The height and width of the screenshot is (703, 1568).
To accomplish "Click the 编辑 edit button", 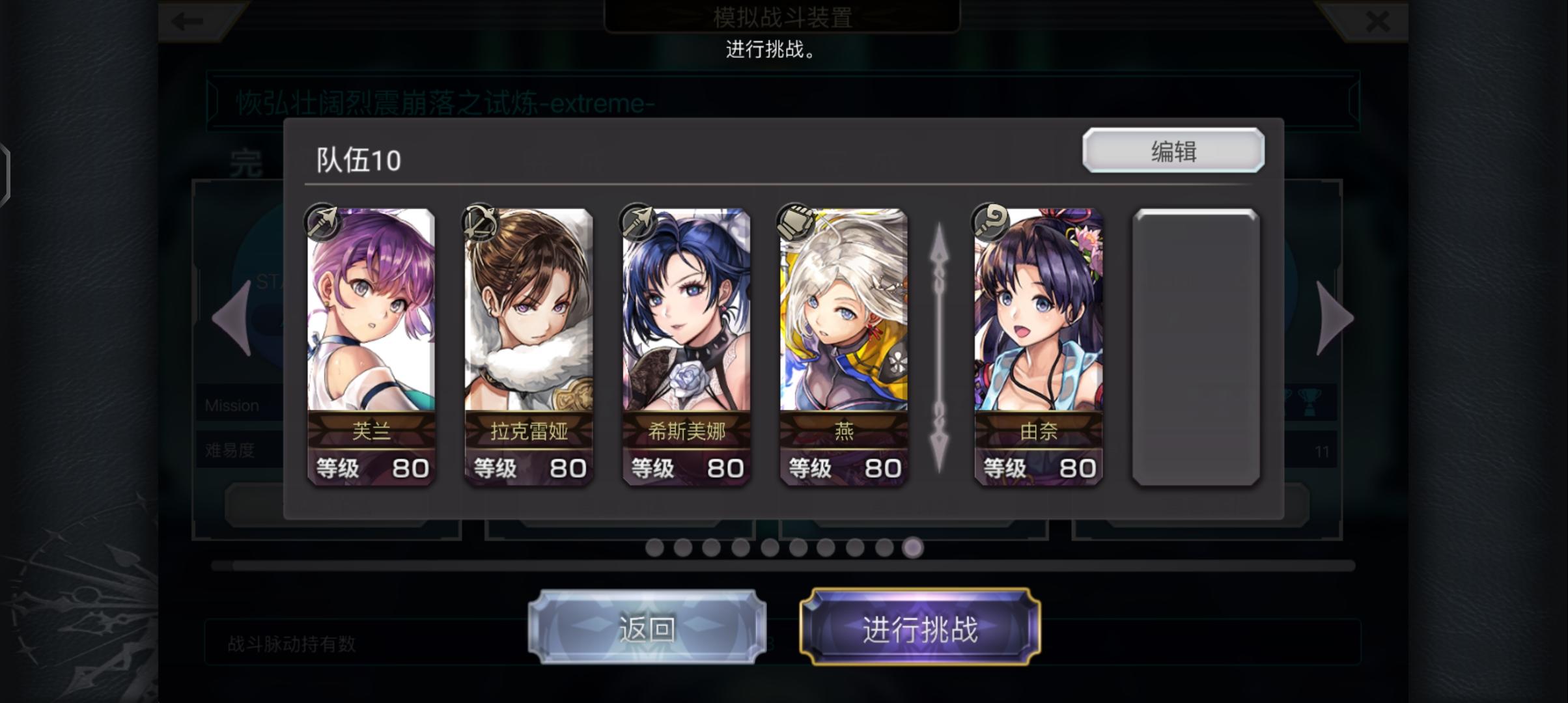I will tap(1173, 151).
